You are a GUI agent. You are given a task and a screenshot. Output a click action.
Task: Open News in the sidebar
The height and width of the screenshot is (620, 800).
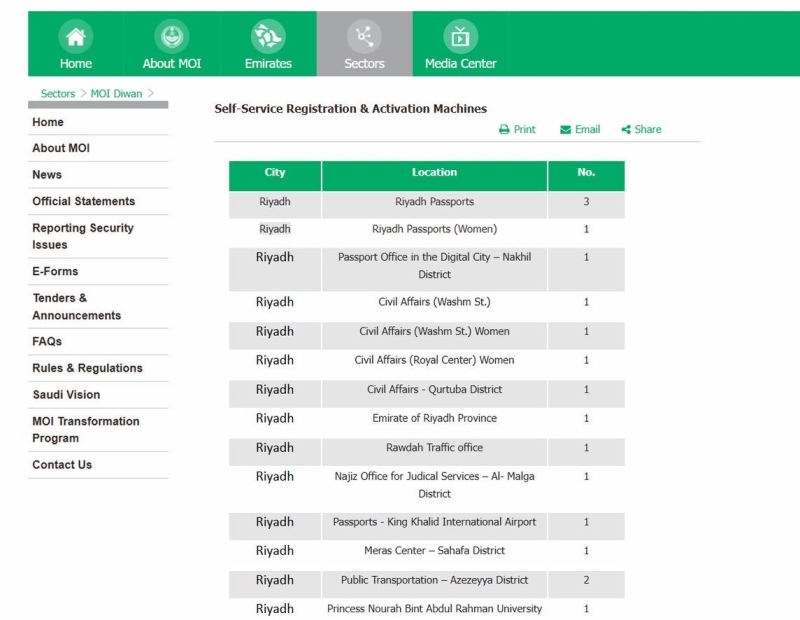click(x=47, y=175)
